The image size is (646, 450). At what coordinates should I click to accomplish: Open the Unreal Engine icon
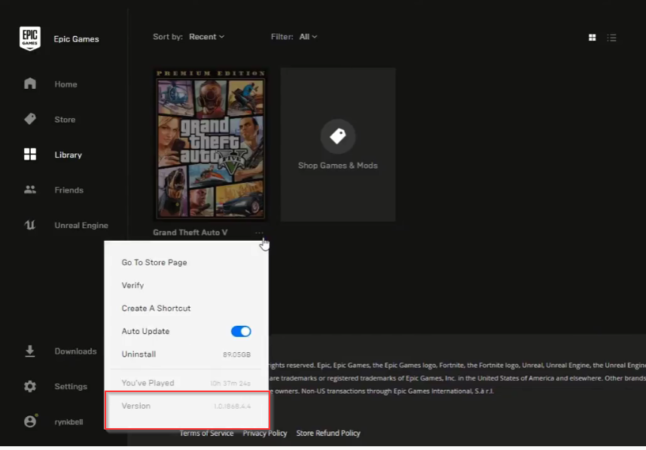(x=30, y=226)
